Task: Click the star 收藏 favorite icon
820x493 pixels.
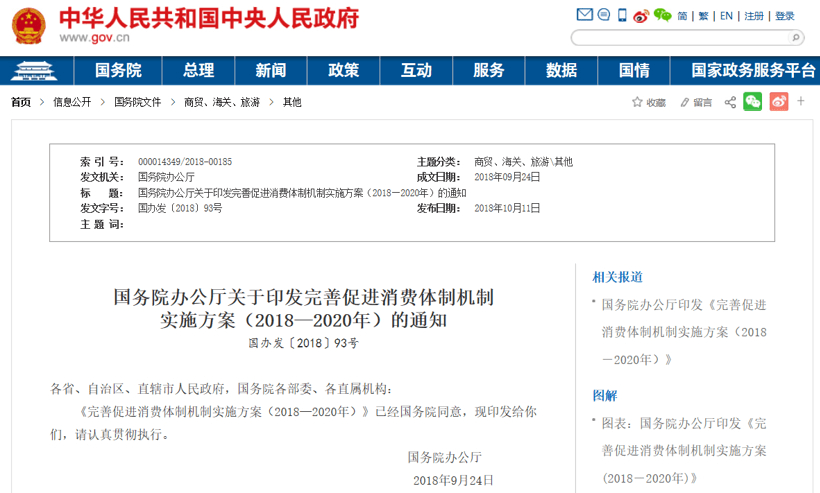Action: [x=648, y=102]
